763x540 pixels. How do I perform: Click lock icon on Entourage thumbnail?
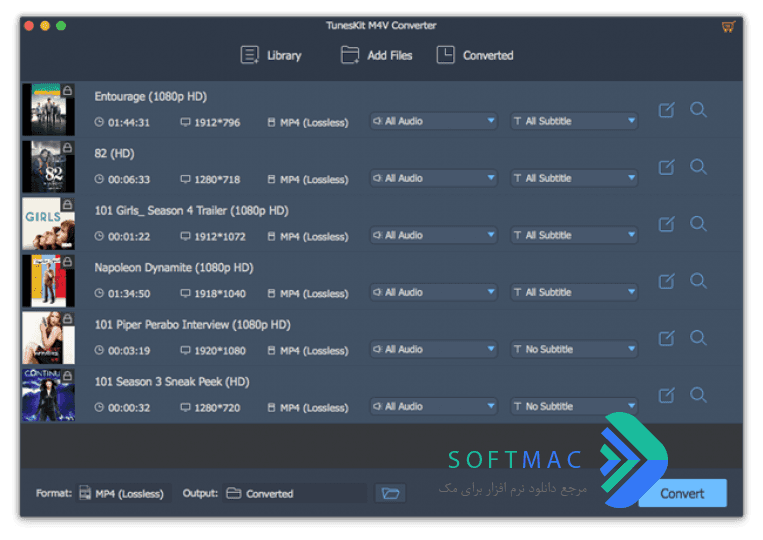[x=68, y=90]
